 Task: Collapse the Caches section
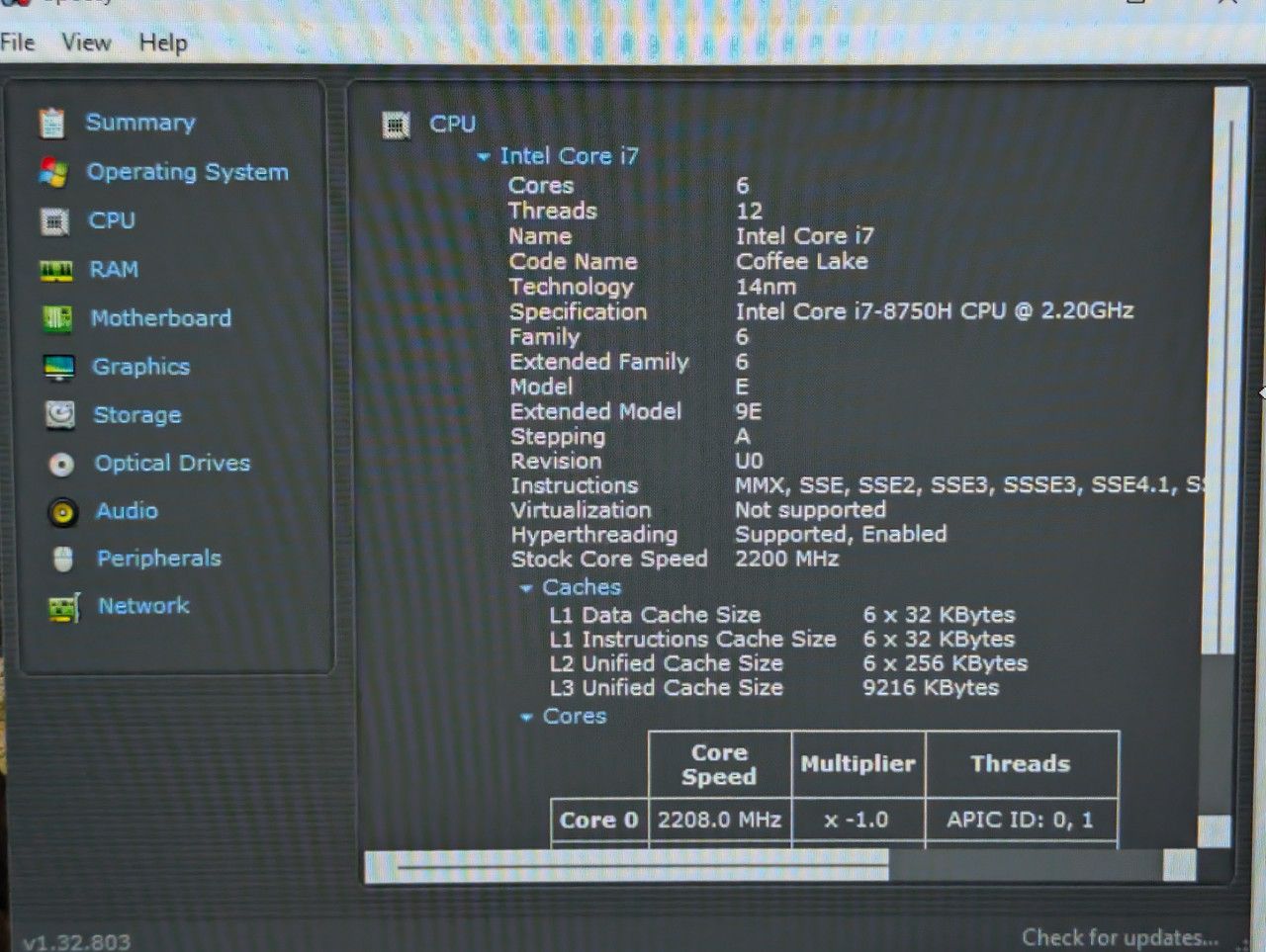click(526, 589)
